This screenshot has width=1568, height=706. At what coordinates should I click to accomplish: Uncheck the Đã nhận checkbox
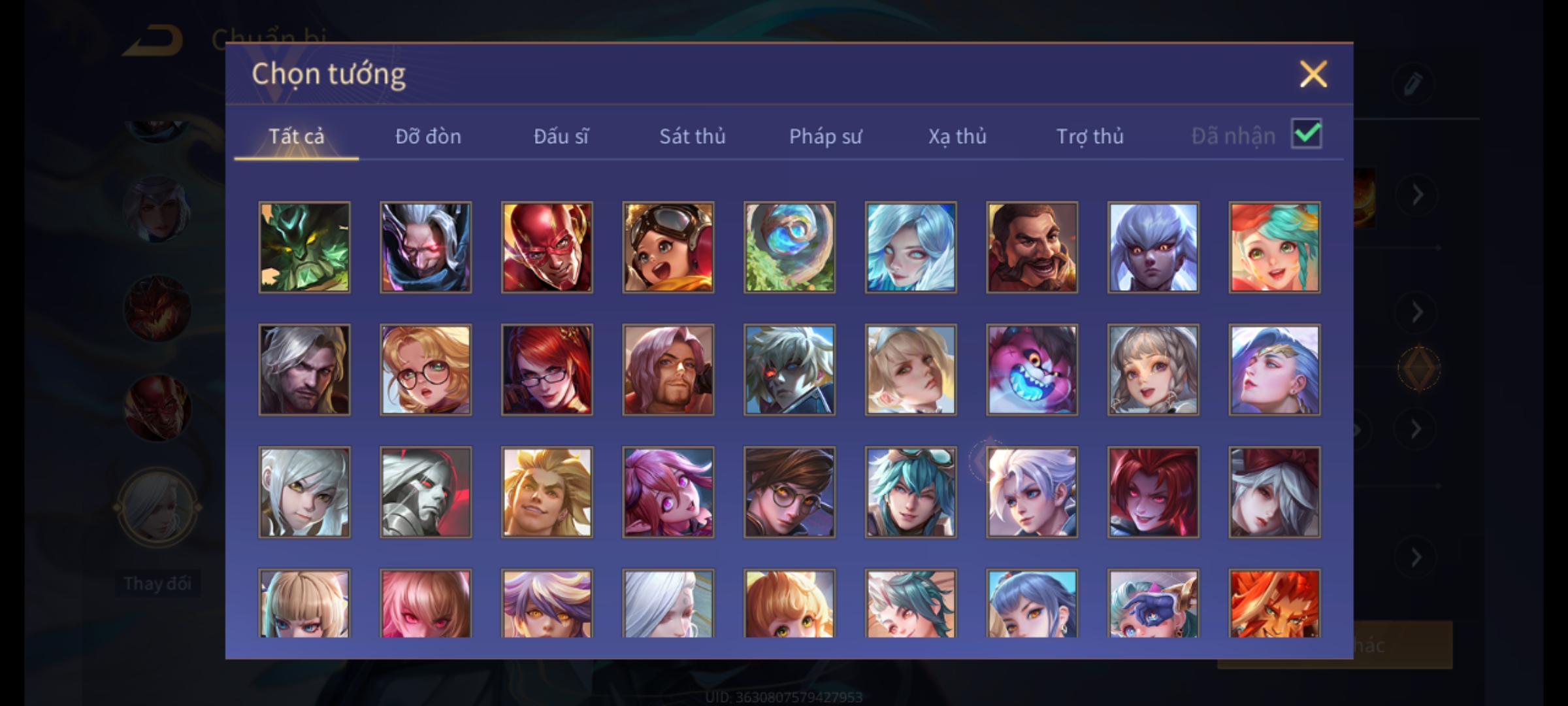pos(1307,134)
